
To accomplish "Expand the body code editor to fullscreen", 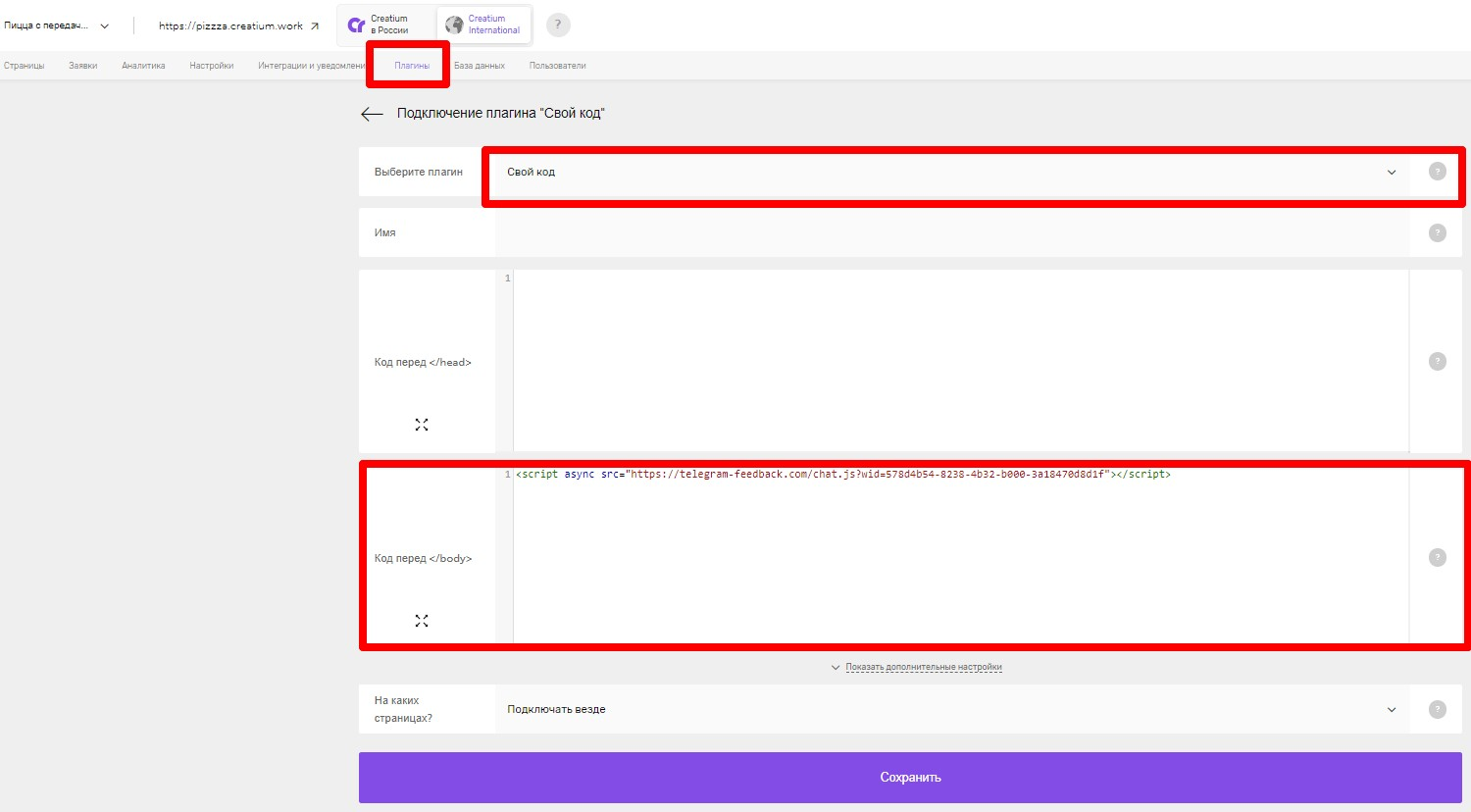I will click(x=422, y=621).
